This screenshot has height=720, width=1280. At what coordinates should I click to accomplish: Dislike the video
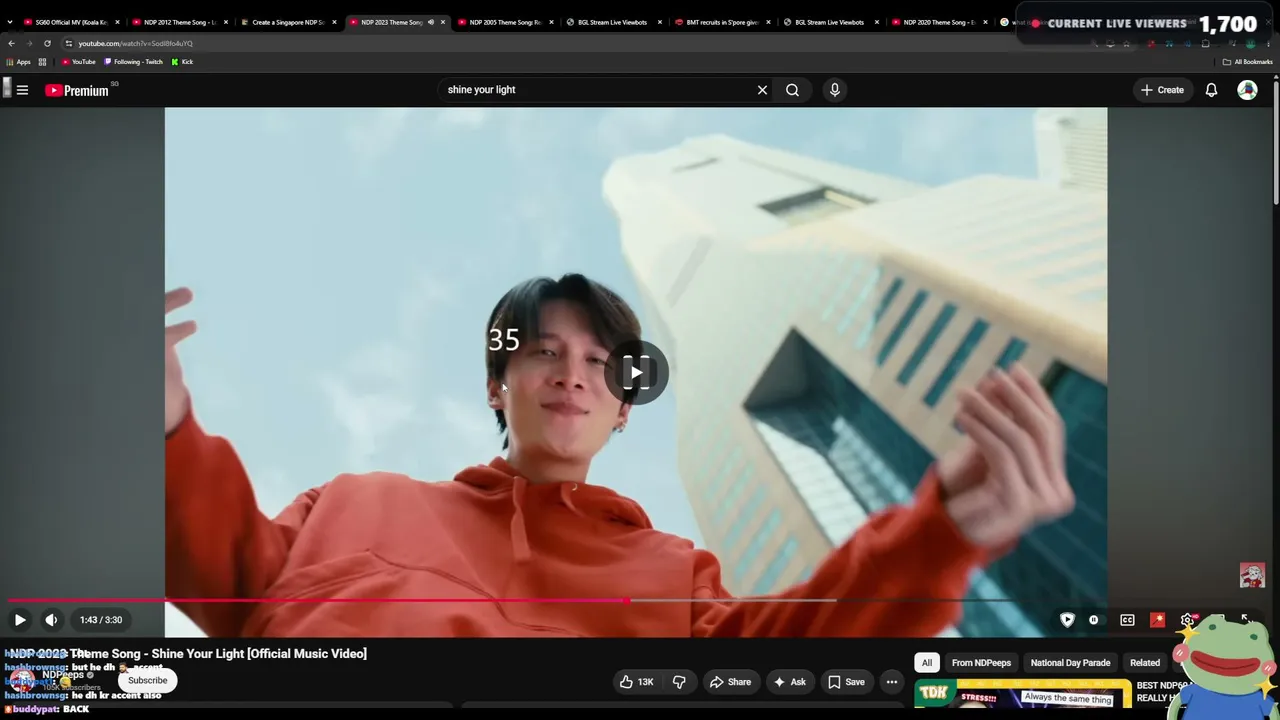[x=679, y=682]
